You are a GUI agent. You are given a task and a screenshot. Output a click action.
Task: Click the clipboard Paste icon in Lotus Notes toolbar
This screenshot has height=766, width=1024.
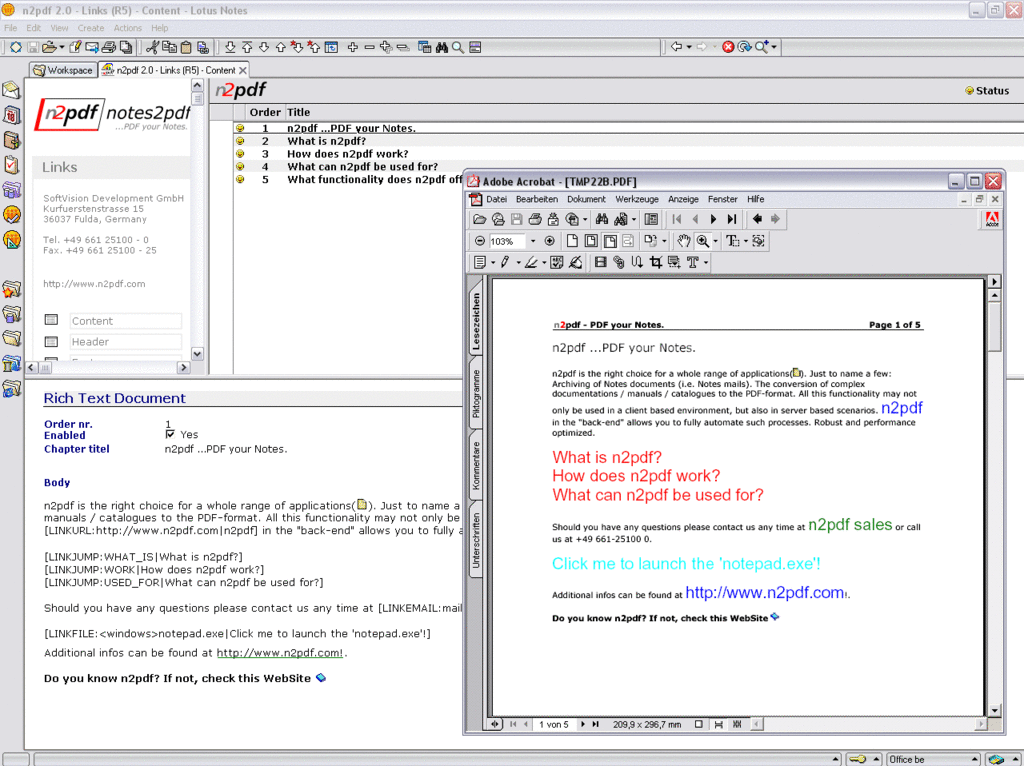click(x=186, y=47)
